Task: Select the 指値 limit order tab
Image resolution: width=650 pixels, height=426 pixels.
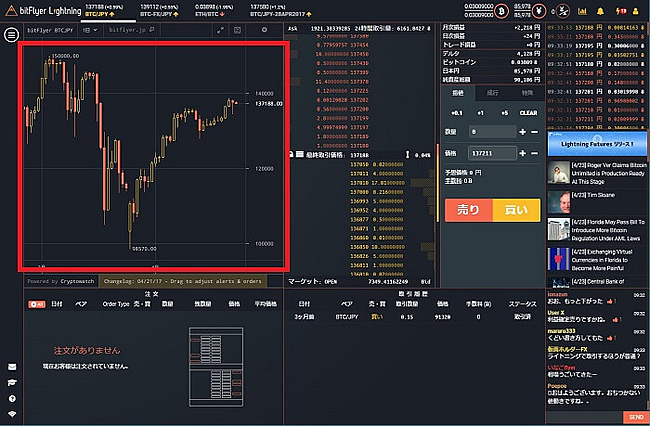Action: click(458, 93)
